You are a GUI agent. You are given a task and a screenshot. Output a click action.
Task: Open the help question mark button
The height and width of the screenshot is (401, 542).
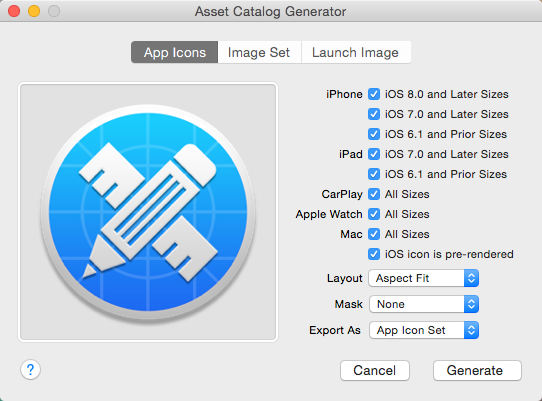point(30,370)
